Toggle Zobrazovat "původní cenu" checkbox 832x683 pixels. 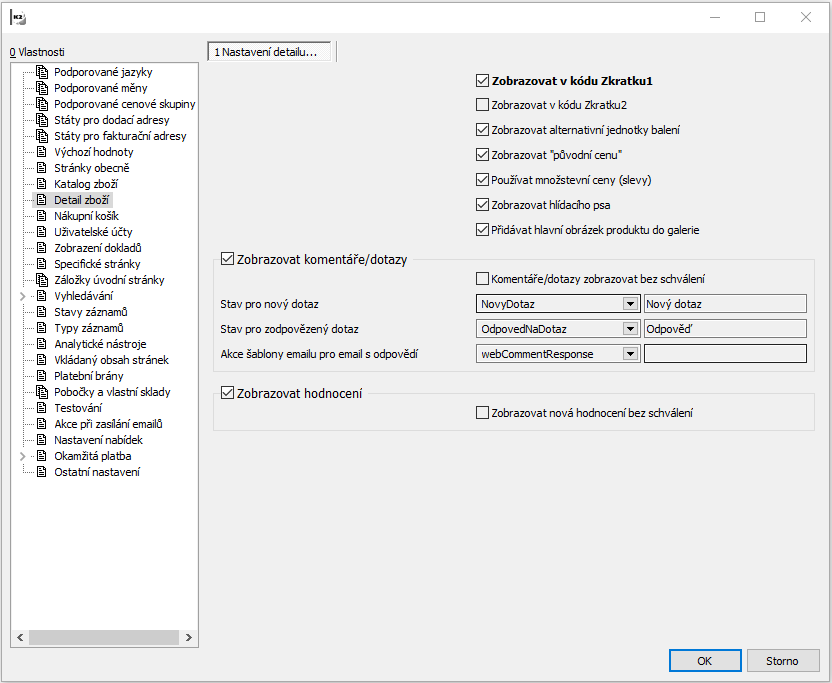pyautogui.click(x=482, y=154)
